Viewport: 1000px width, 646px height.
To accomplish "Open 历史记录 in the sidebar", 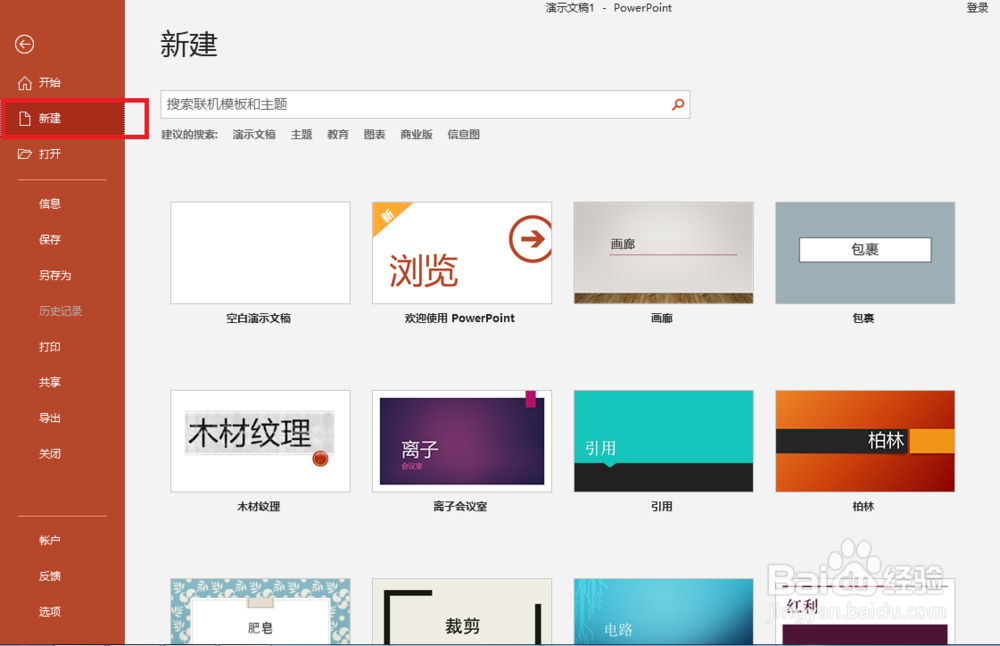I will click(61, 311).
